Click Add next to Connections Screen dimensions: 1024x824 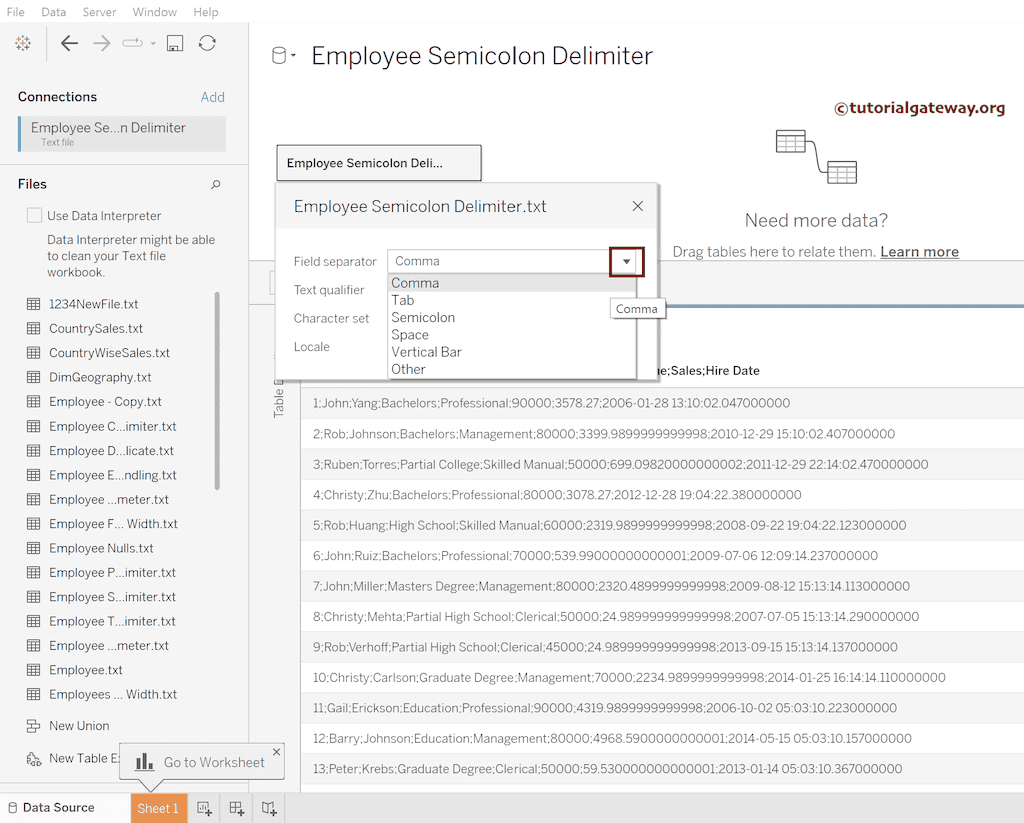(x=213, y=97)
